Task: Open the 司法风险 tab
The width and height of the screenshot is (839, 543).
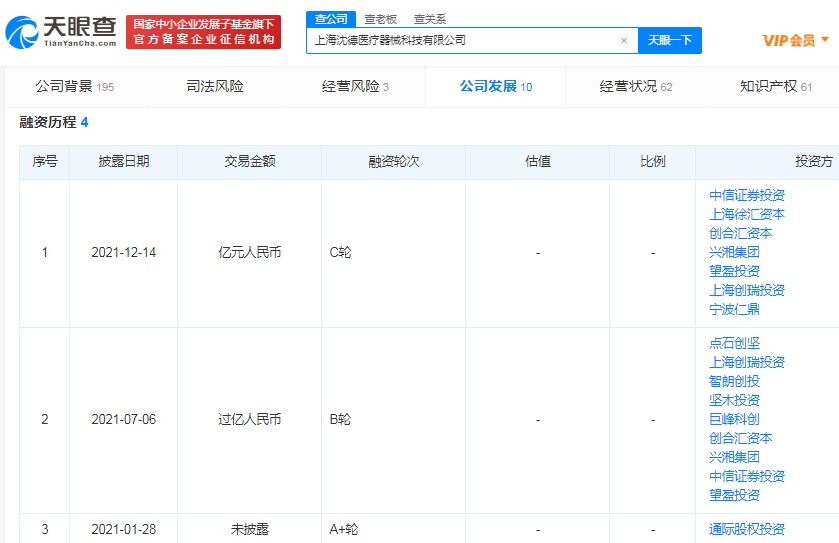Action: [215, 87]
